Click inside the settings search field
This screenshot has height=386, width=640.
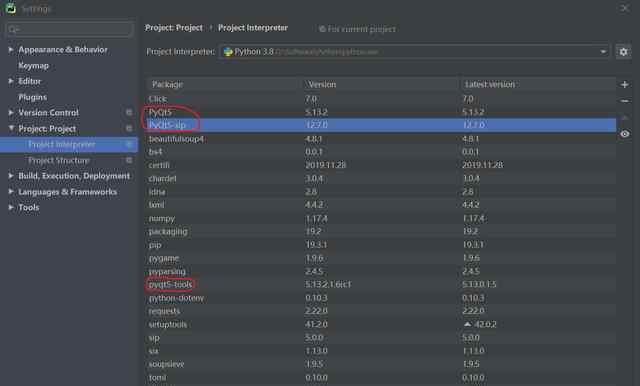pos(69,29)
